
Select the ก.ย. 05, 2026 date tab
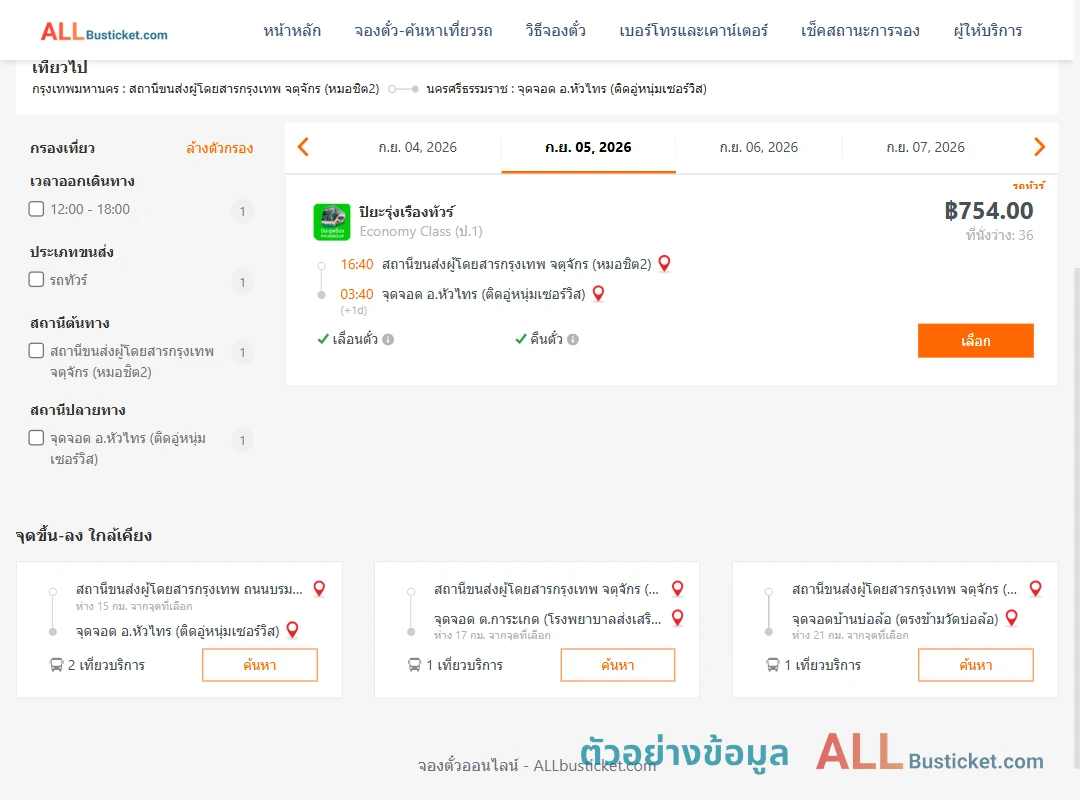pyautogui.click(x=588, y=147)
